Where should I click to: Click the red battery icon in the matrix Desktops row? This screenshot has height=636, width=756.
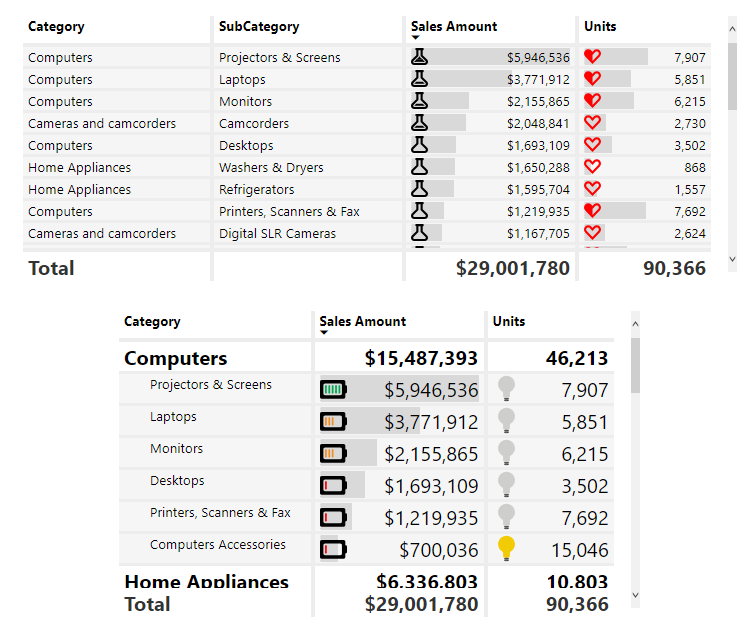[x=333, y=486]
